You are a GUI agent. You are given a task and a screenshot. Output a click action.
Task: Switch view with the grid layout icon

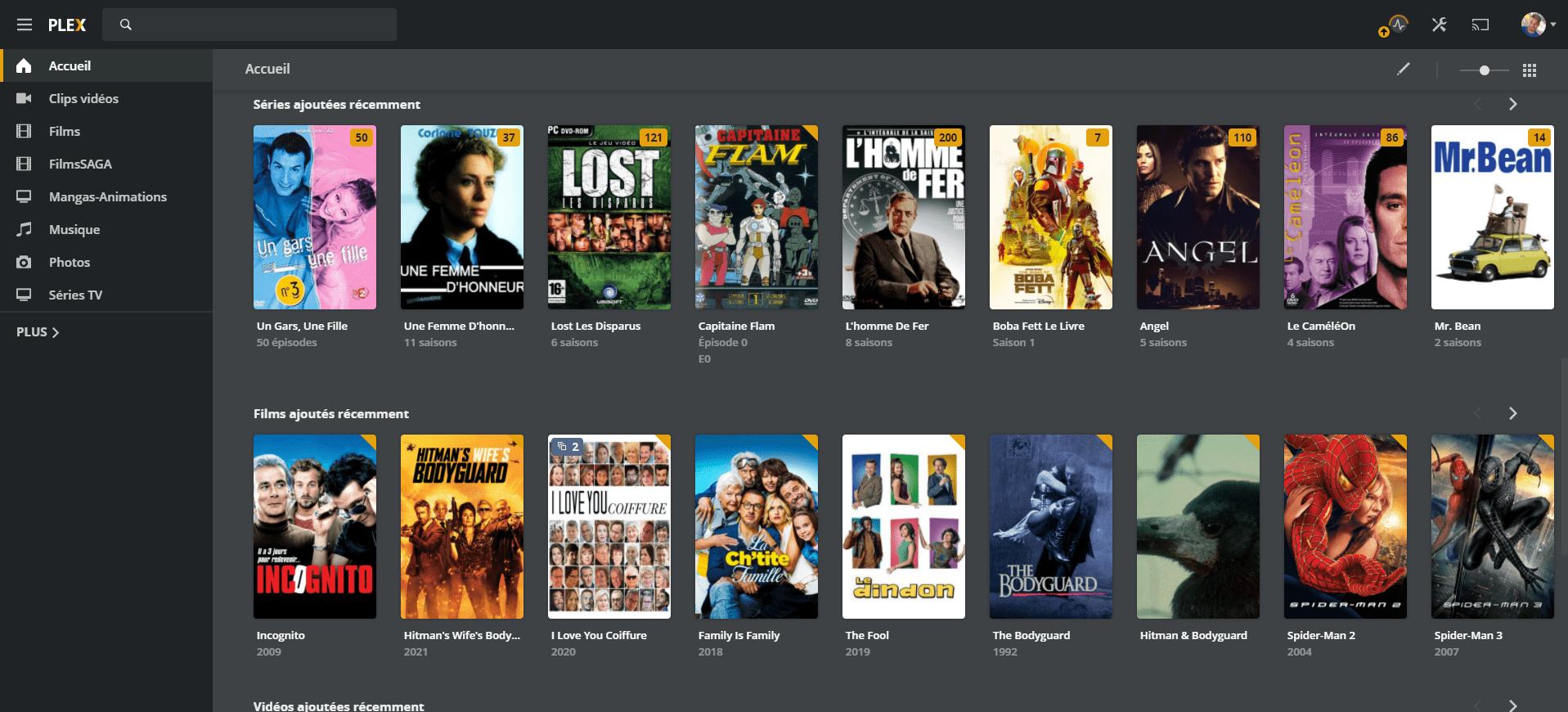tap(1529, 70)
